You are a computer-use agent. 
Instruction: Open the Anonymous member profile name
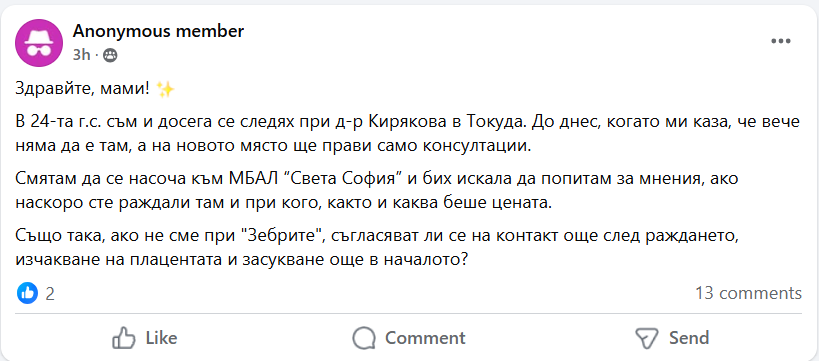(x=158, y=31)
